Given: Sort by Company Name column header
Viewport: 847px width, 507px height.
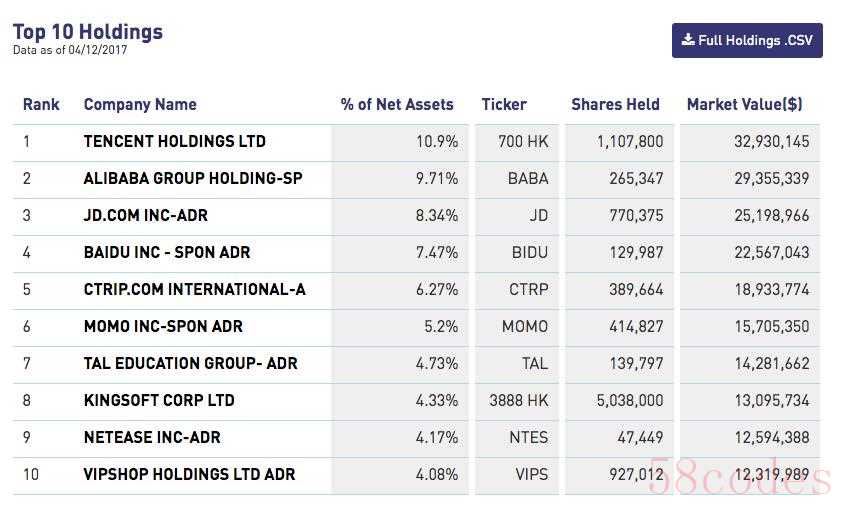Looking at the screenshot, I should pos(140,104).
